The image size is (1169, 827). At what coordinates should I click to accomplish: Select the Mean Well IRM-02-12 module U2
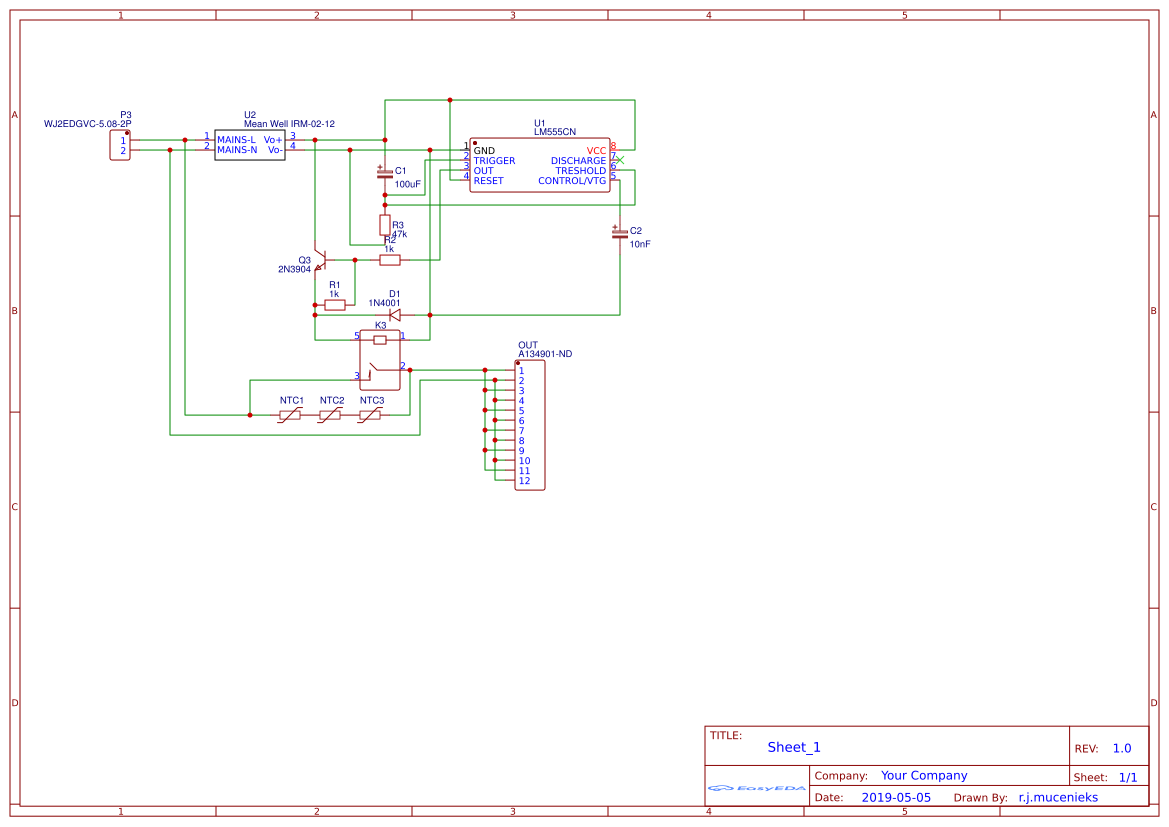point(250,144)
